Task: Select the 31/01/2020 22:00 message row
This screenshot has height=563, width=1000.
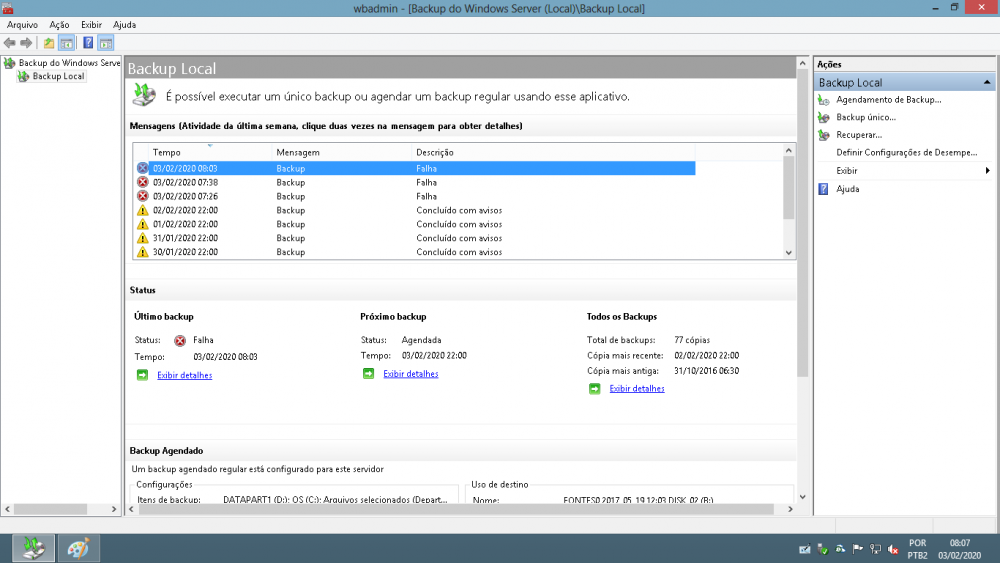Action: [416, 238]
